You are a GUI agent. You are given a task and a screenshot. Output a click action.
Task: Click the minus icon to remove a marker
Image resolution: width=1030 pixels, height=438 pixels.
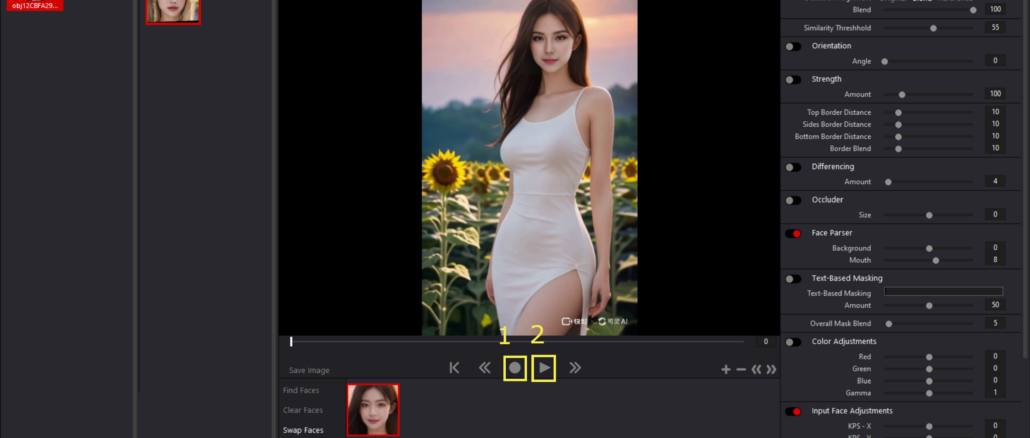[741, 369]
